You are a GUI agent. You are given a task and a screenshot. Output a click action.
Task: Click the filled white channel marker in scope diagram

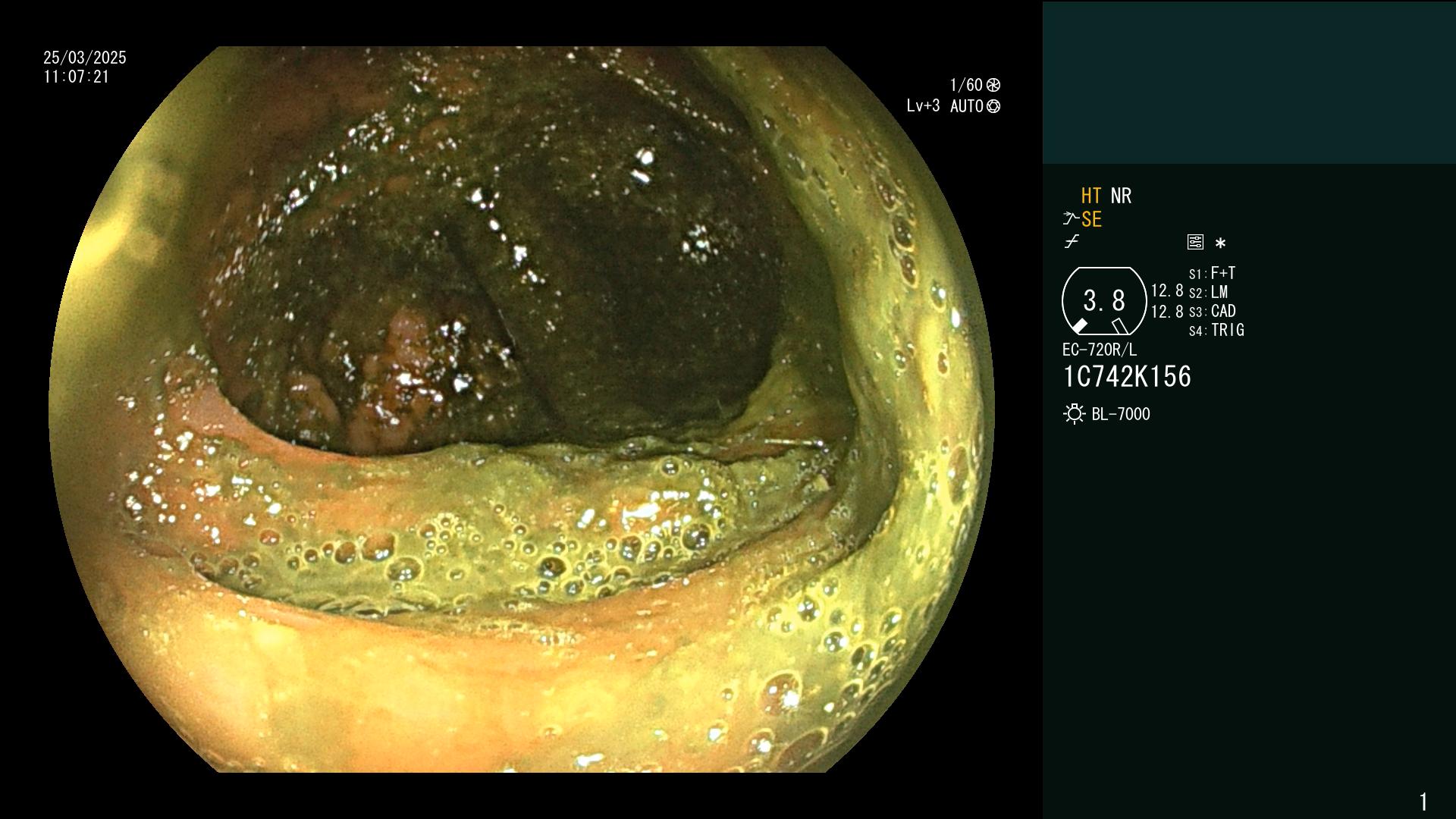point(1078,327)
